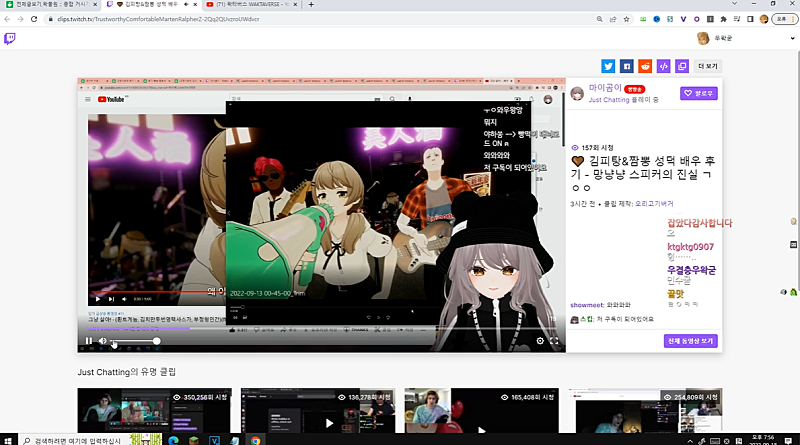800x445 pixels.
Task: Copy the clip link
Action: (x=682, y=66)
